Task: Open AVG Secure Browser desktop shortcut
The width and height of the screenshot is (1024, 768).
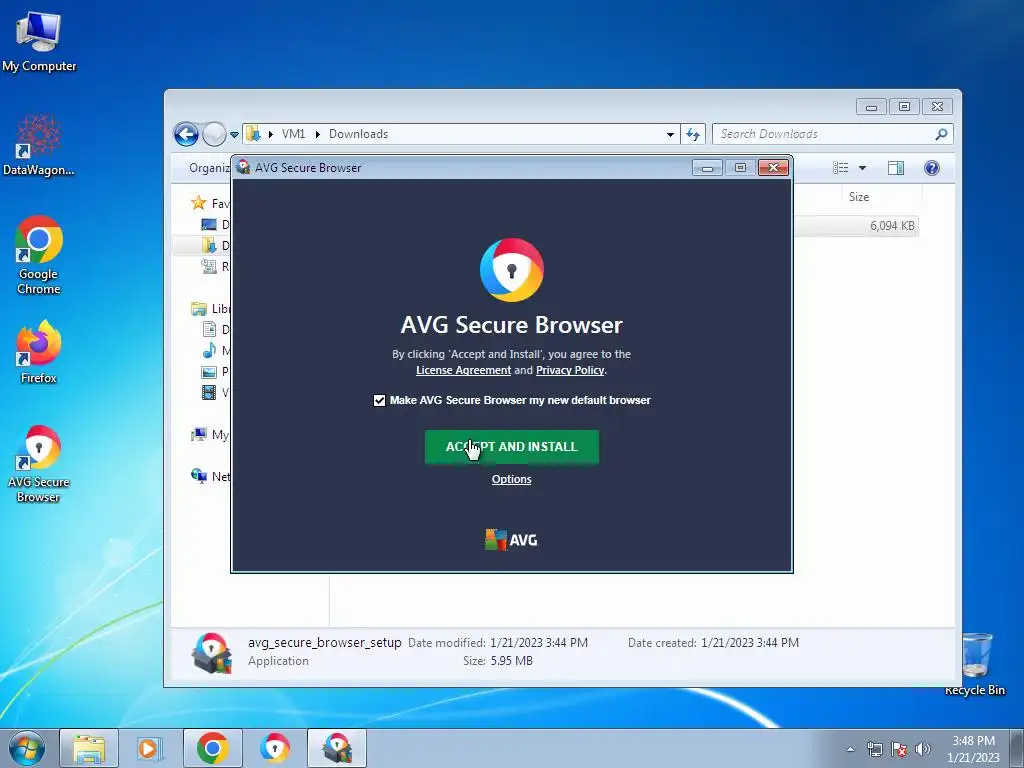Action: click(x=39, y=464)
